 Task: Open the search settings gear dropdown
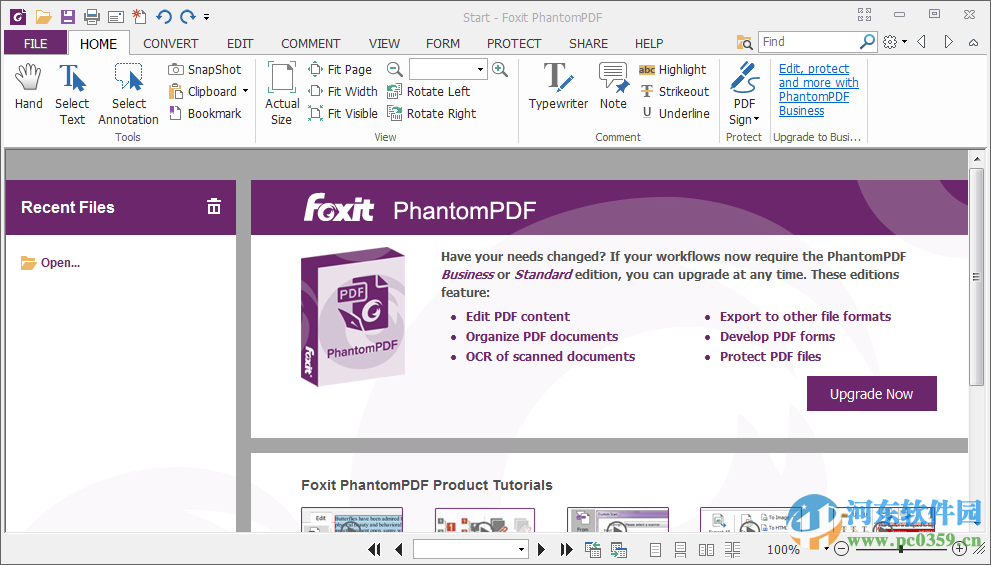tap(894, 42)
